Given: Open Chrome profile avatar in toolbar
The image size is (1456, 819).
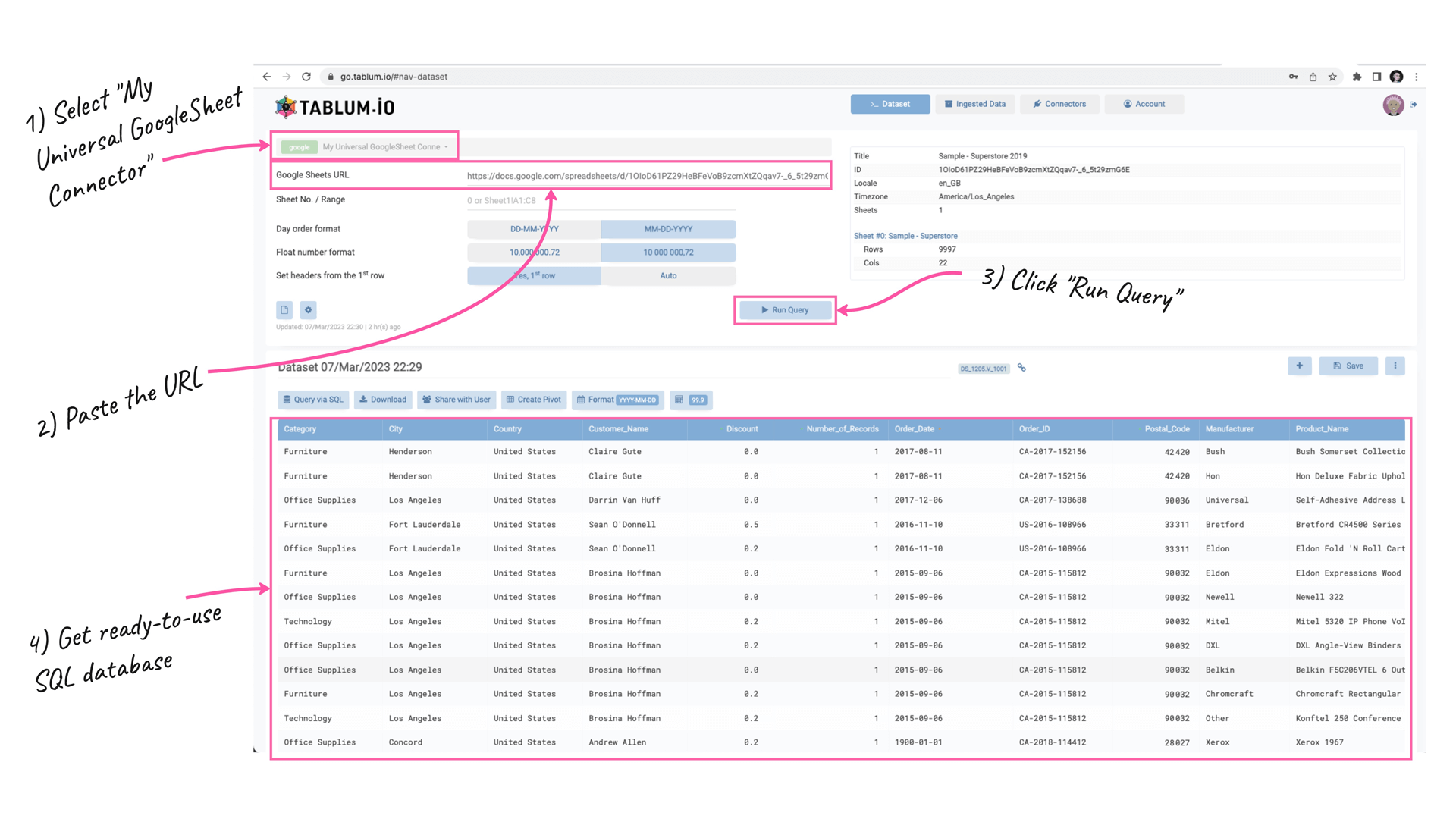Looking at the screenshot, I should (x=1396, y=77).
